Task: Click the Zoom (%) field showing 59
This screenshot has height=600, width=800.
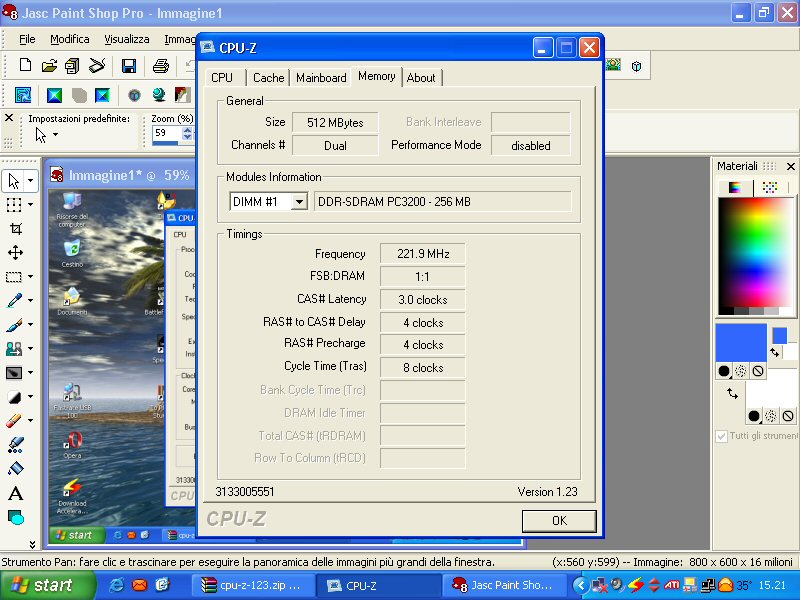Action: click(166, 133)
